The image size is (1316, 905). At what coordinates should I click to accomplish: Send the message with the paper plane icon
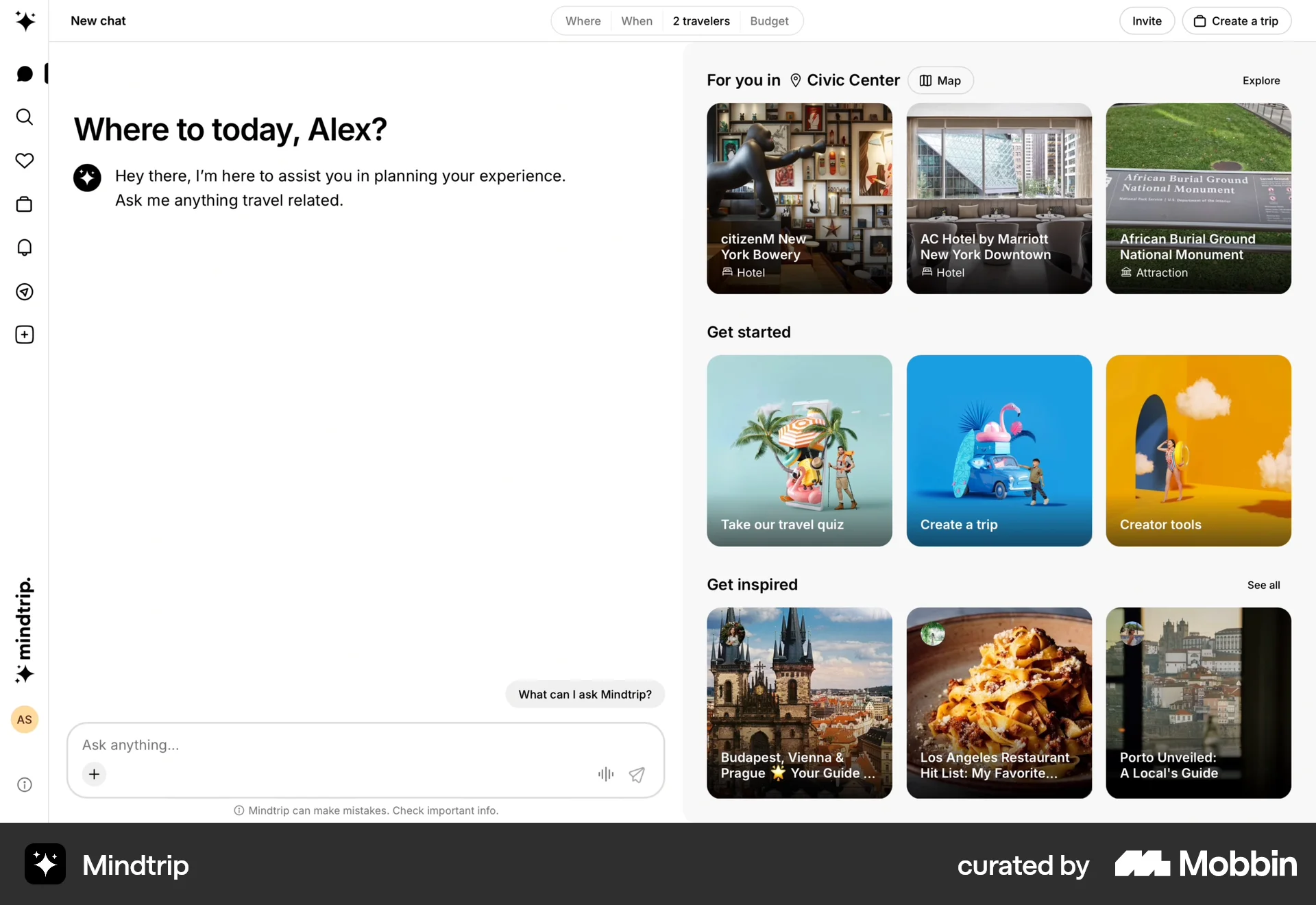pyautogui.click(x=637, y=774)
